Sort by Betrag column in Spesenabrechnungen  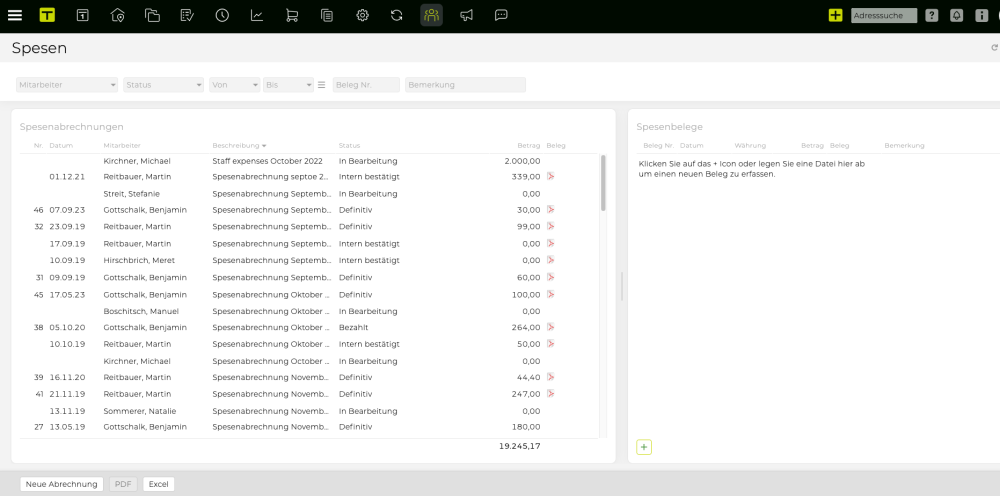pyautogui.click(x=529, y=145)
